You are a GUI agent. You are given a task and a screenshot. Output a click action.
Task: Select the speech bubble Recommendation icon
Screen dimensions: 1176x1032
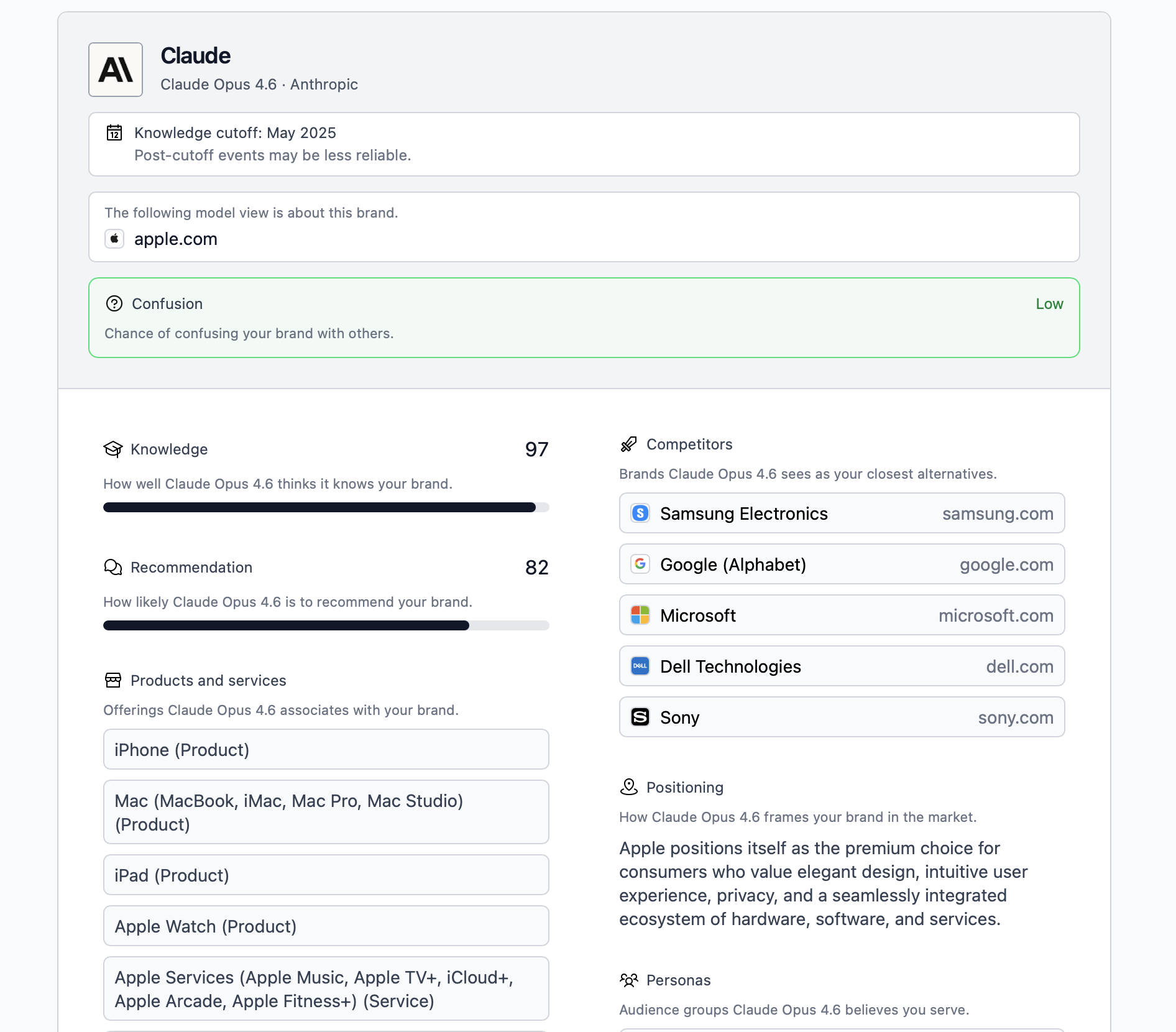[x=113, y=567]
